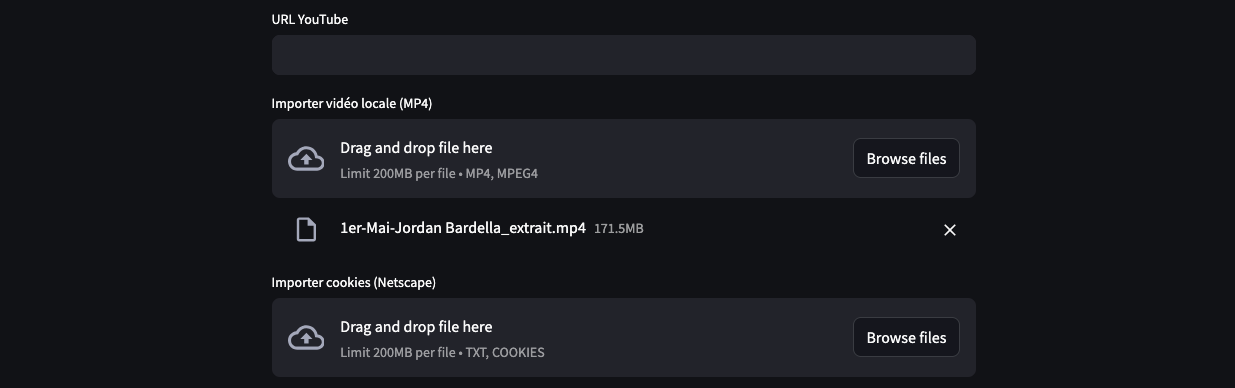Click the 'MP4, MPEG4' limit hint text
Viewport: 1235px width, 388px height.
502,174
